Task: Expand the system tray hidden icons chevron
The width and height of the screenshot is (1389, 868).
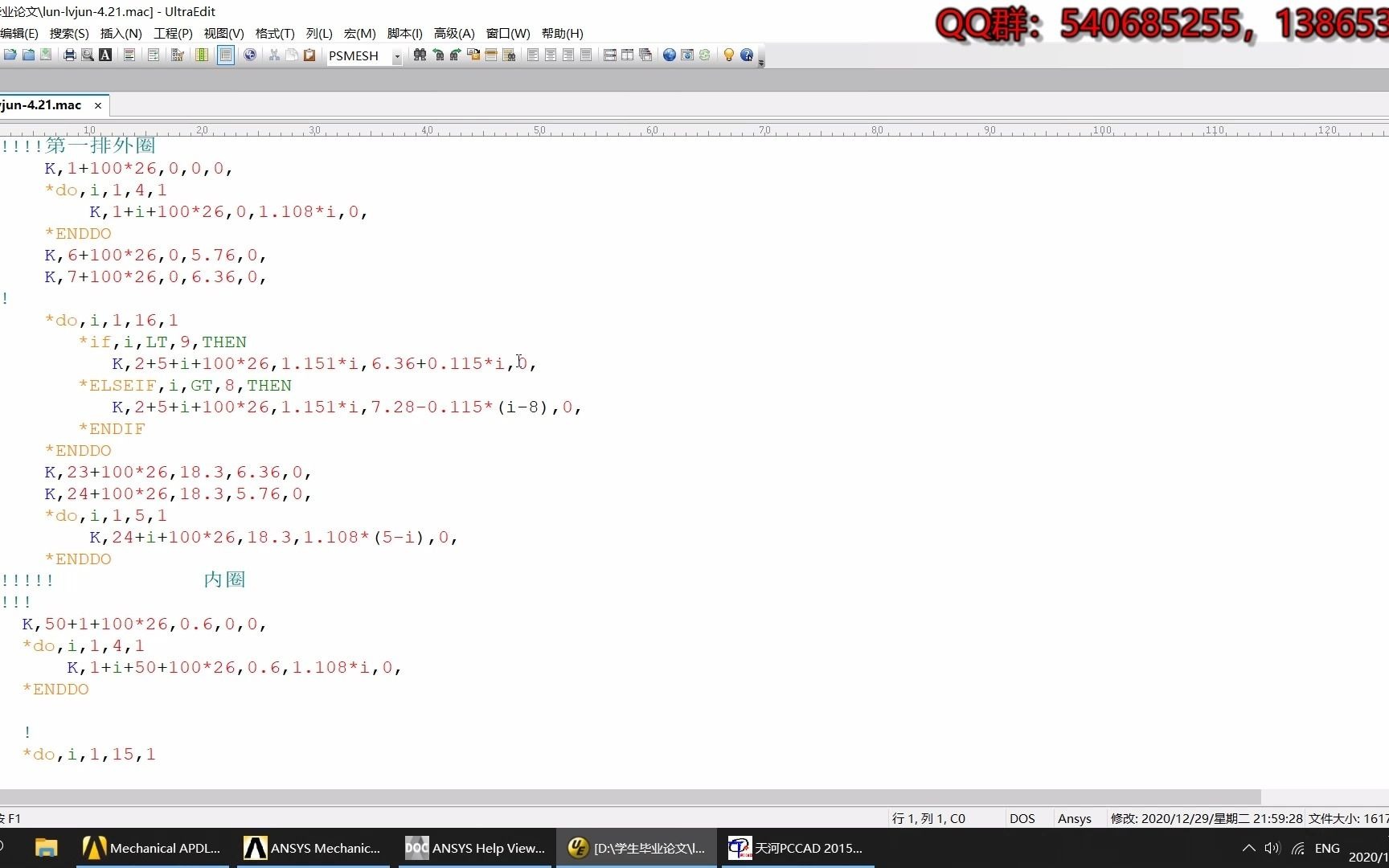Action: click(x=1249, y=848)
